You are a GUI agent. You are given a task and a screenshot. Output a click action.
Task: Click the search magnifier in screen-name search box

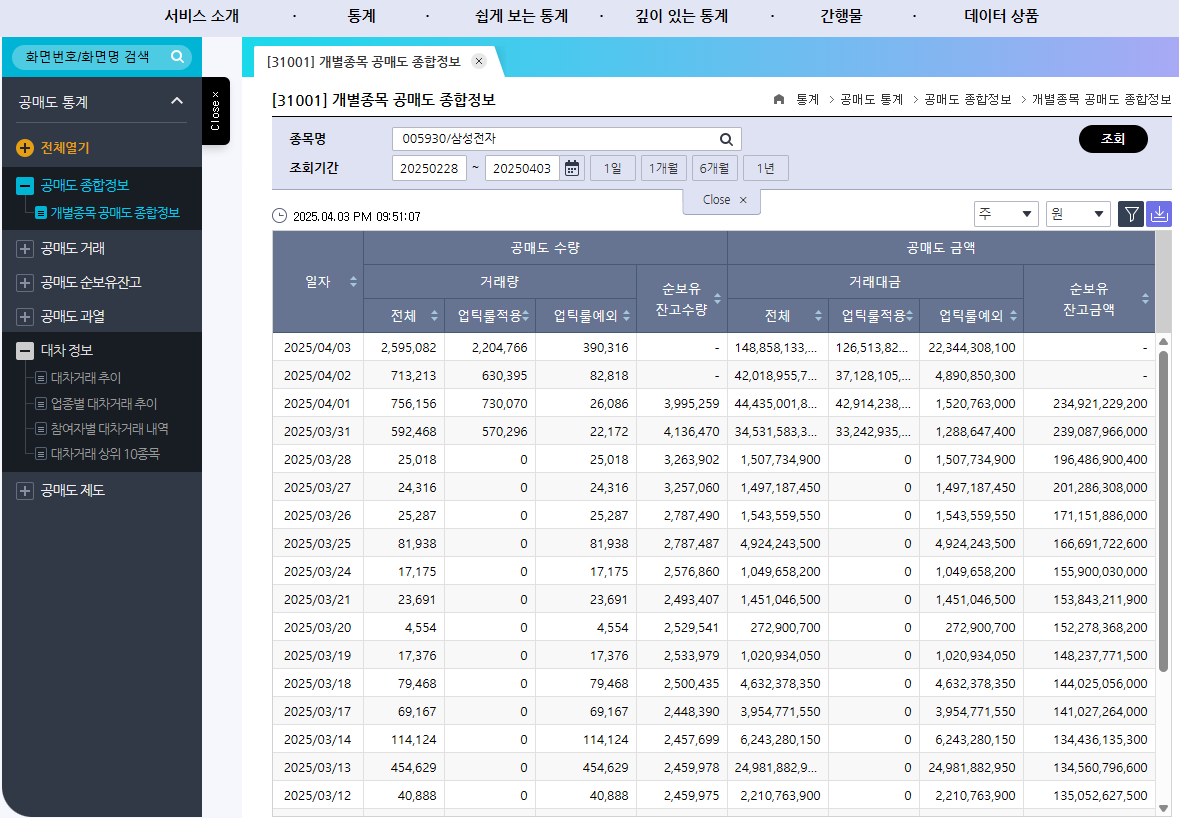(177, 56)
